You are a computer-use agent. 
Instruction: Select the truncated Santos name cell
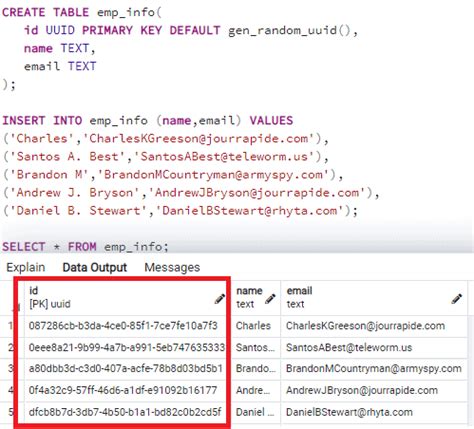pos(256,348)
